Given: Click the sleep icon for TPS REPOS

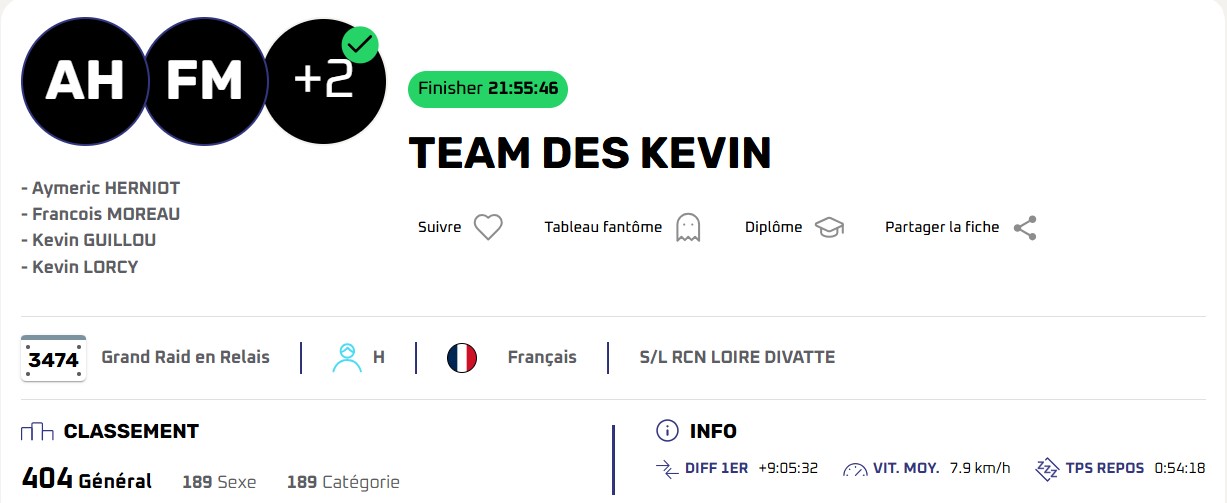Looking at the screenshot, I should 1047,468.
